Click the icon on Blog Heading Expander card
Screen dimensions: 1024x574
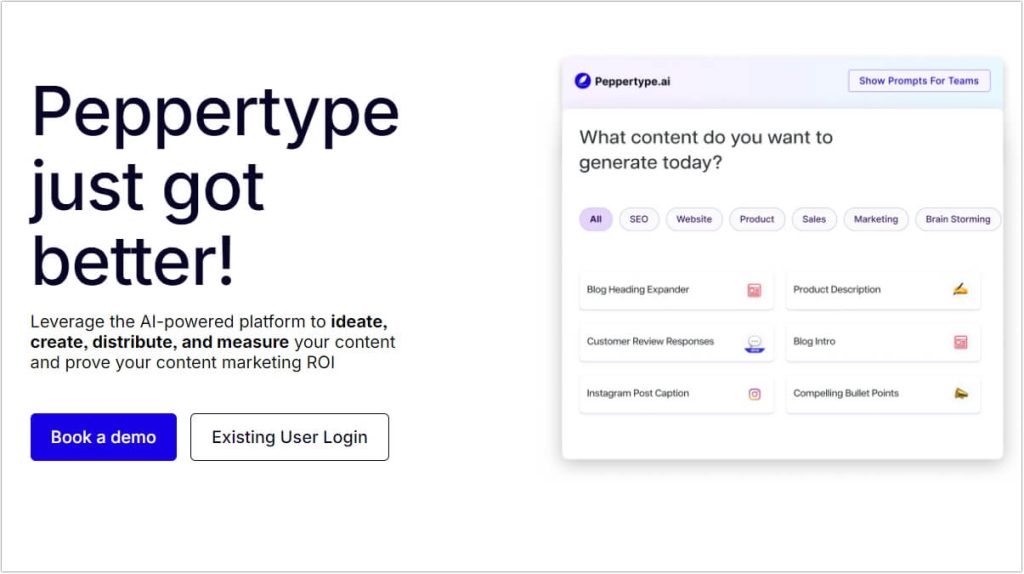point(754,290)
